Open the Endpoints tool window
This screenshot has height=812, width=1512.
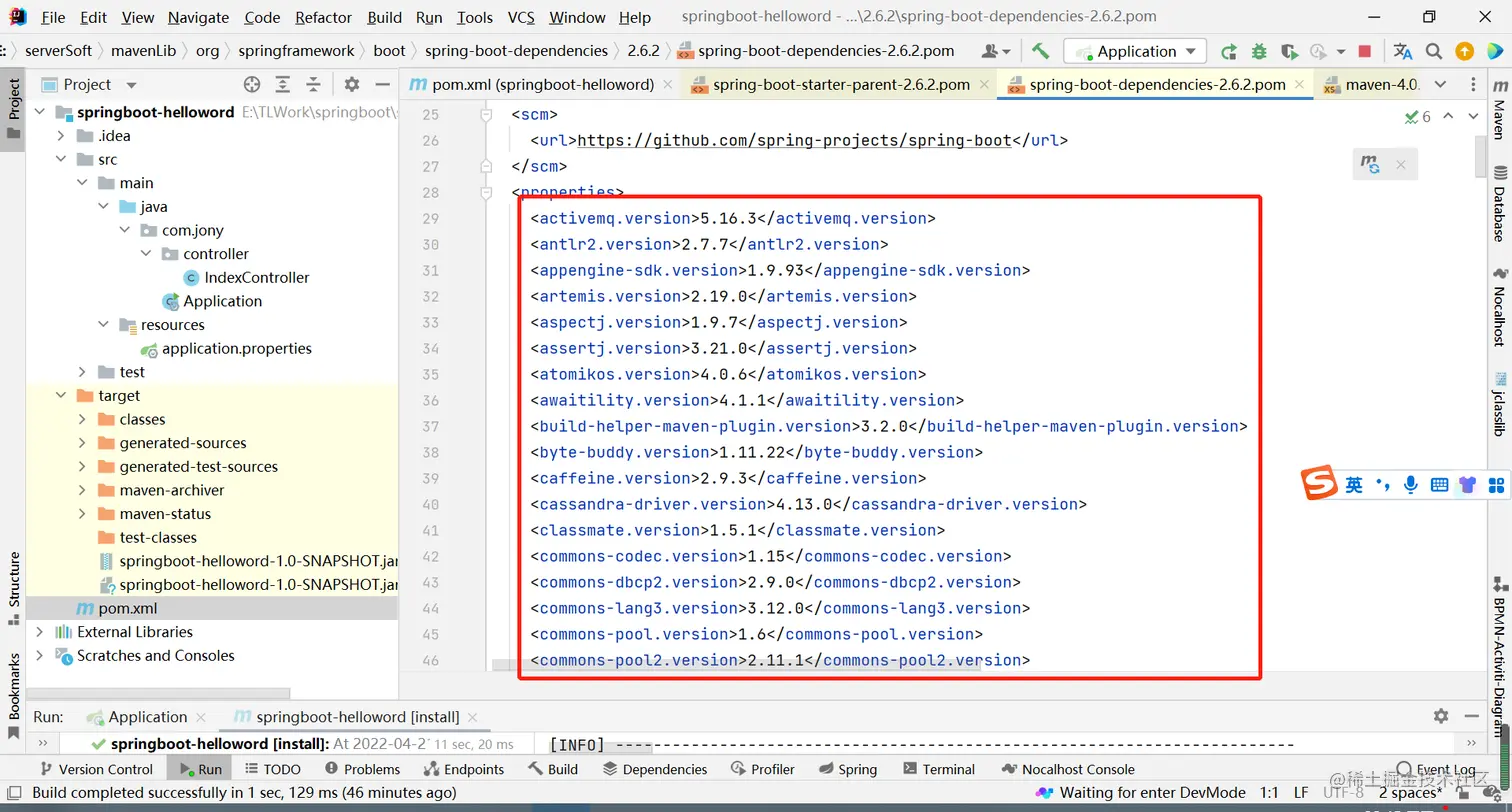click(x=463, y=769)
